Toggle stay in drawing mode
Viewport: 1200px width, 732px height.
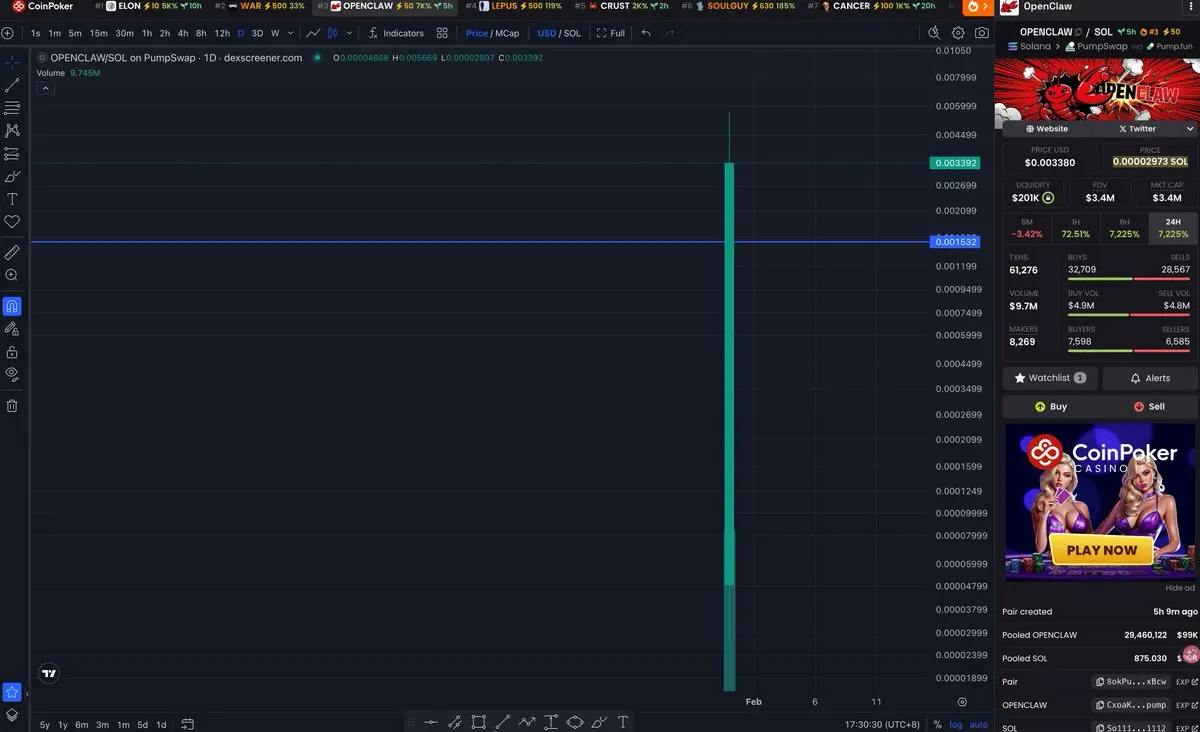click(12, 328)
